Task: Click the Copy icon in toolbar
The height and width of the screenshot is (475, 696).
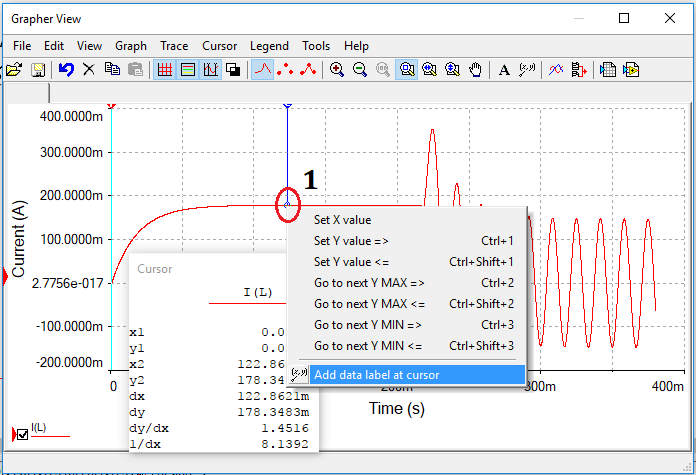Action: pos(112,69)
